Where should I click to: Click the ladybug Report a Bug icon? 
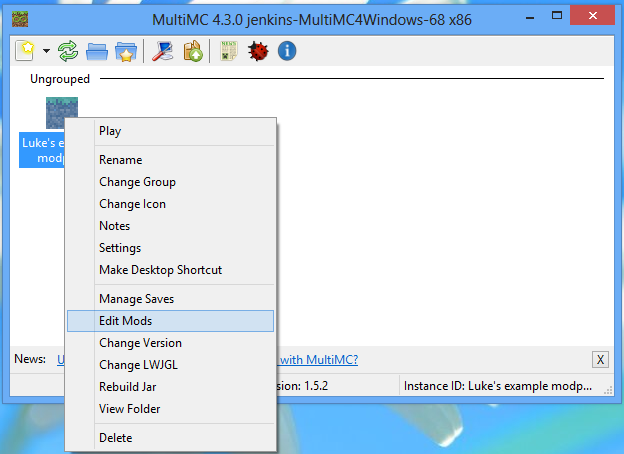coord(258,51)
